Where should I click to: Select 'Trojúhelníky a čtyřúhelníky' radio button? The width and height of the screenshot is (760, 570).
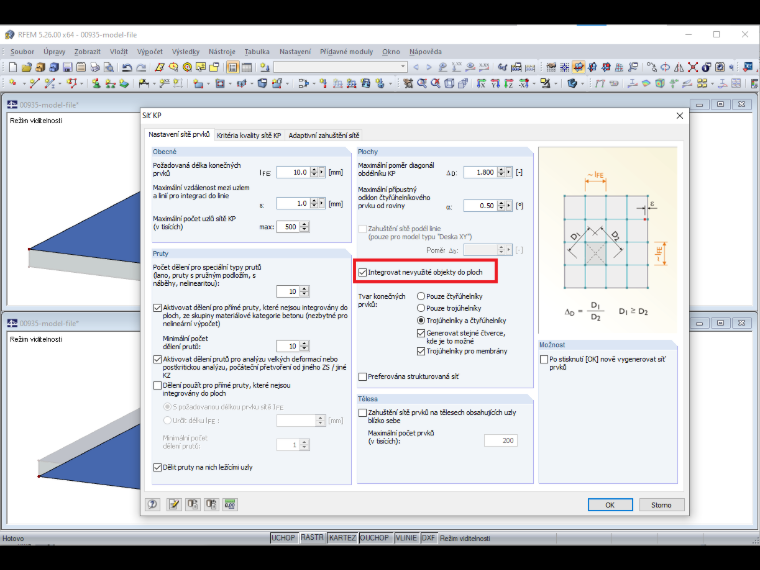tap(421, 320)
